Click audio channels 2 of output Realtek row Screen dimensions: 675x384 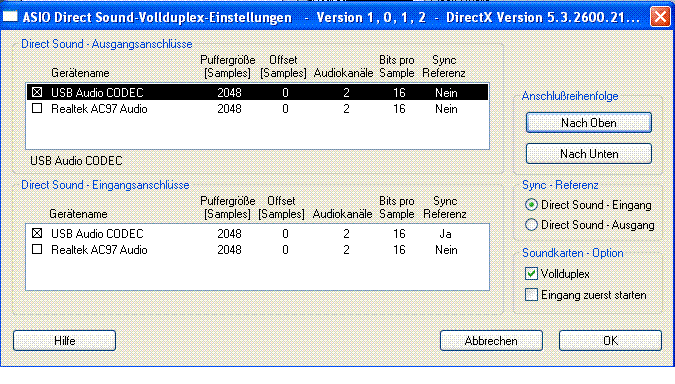coord(346,109)
